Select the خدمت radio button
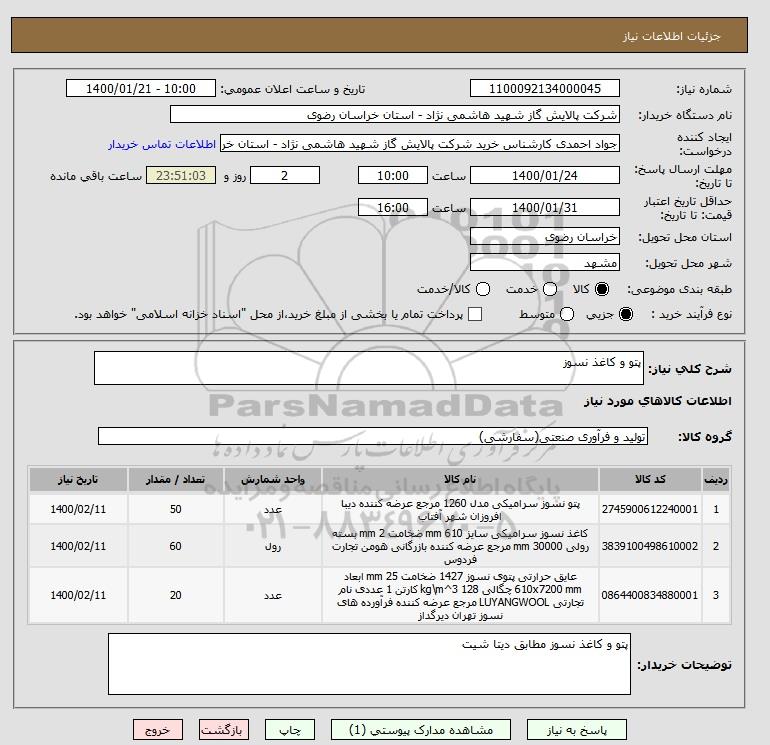770x745 pixels. click(x=550, y=289)
